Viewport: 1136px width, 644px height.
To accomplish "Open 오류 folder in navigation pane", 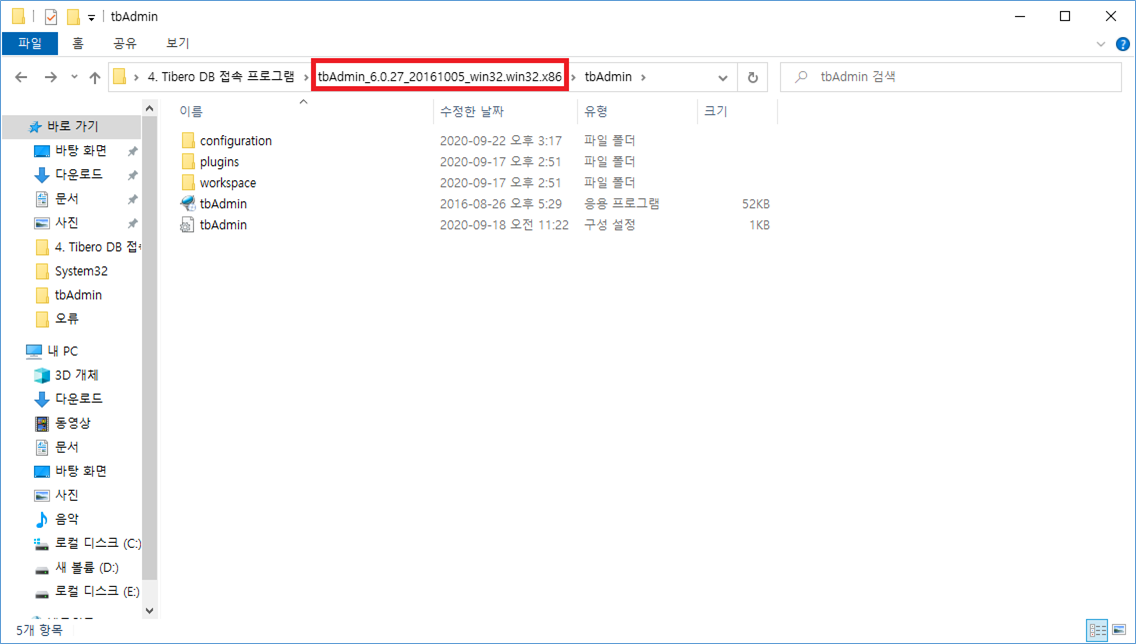I will tap(67, 319).
